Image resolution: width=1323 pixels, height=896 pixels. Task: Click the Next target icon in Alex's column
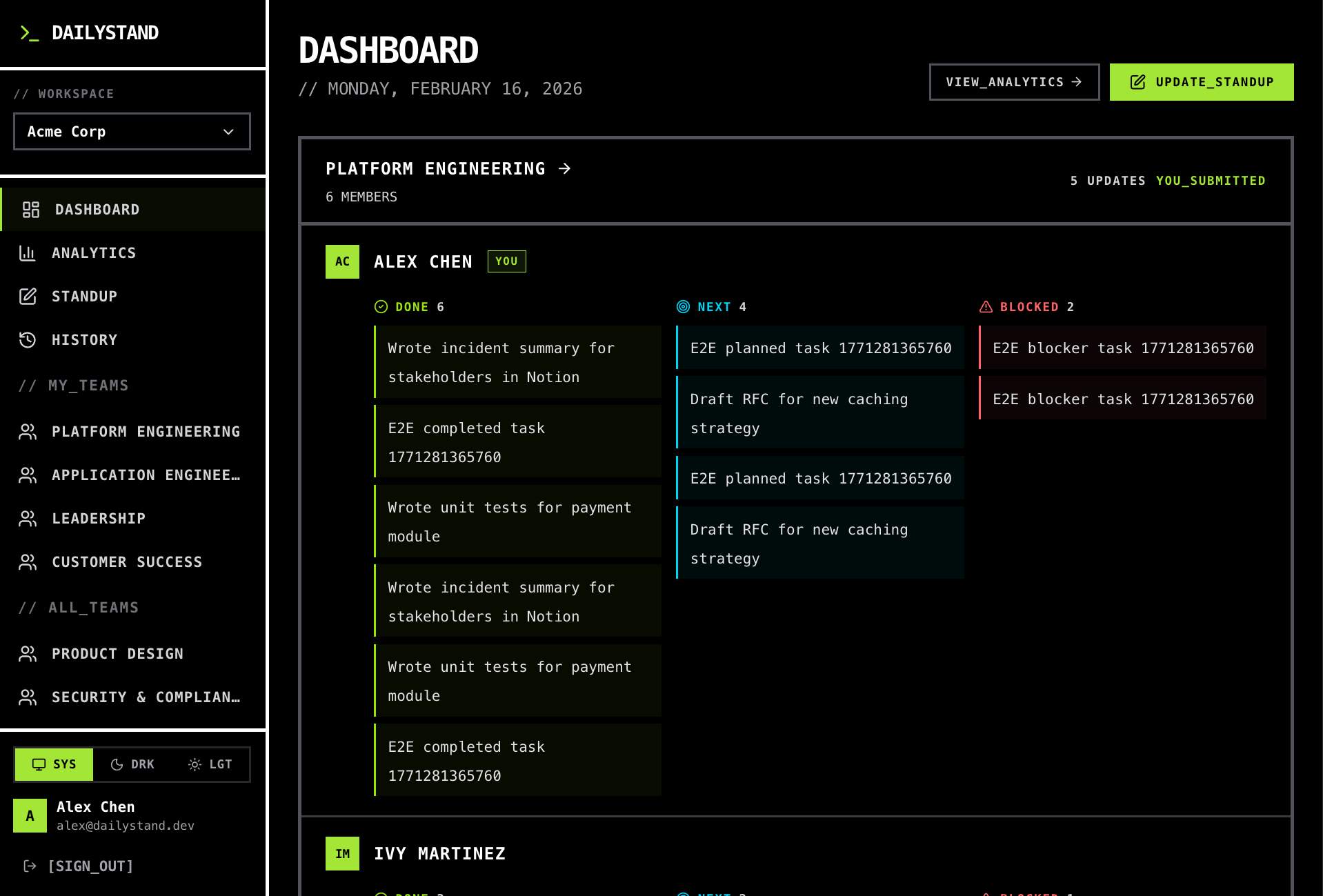[x=683, y=306]
